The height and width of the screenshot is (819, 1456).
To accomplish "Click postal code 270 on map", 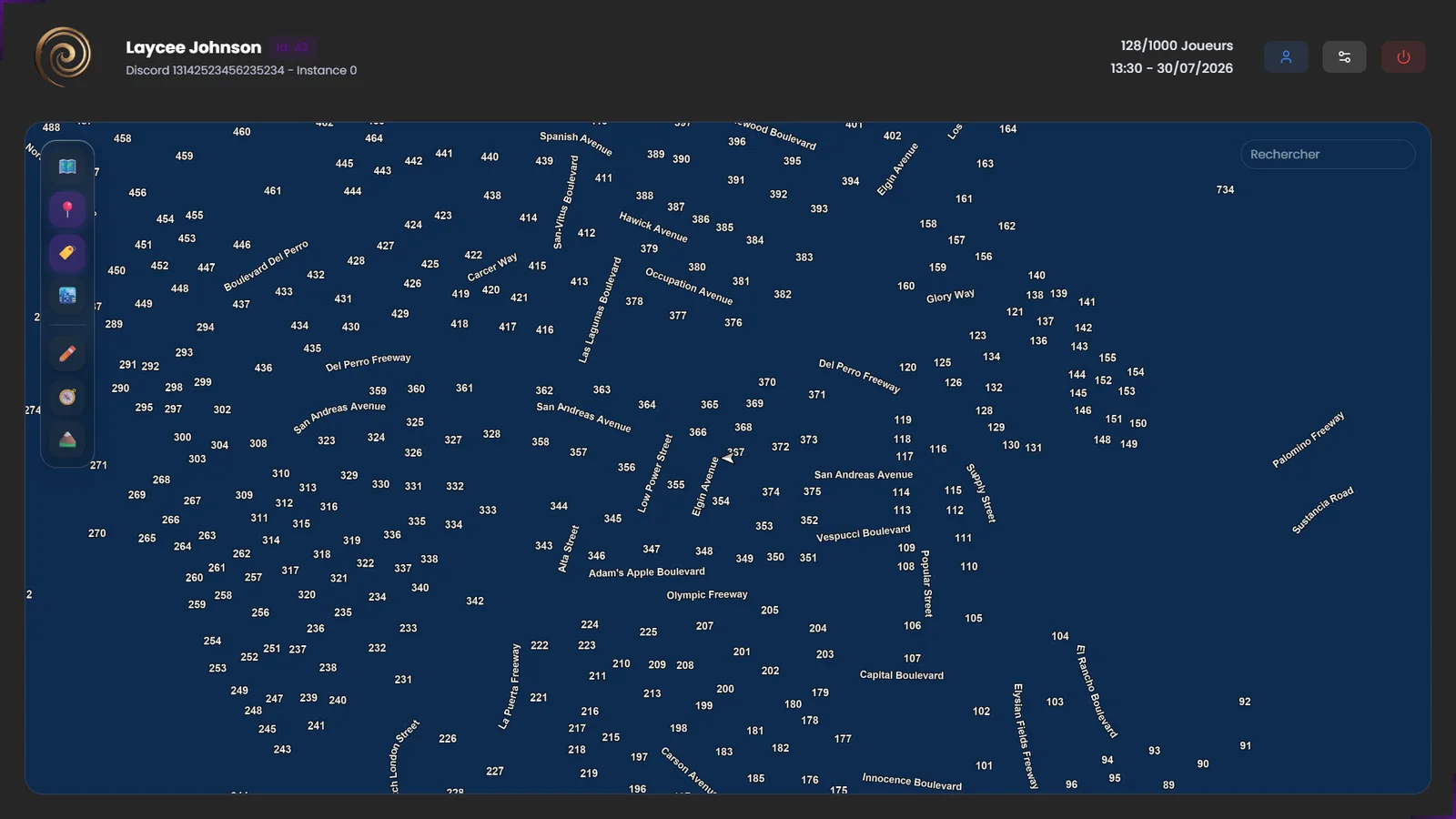I will 97,534.
